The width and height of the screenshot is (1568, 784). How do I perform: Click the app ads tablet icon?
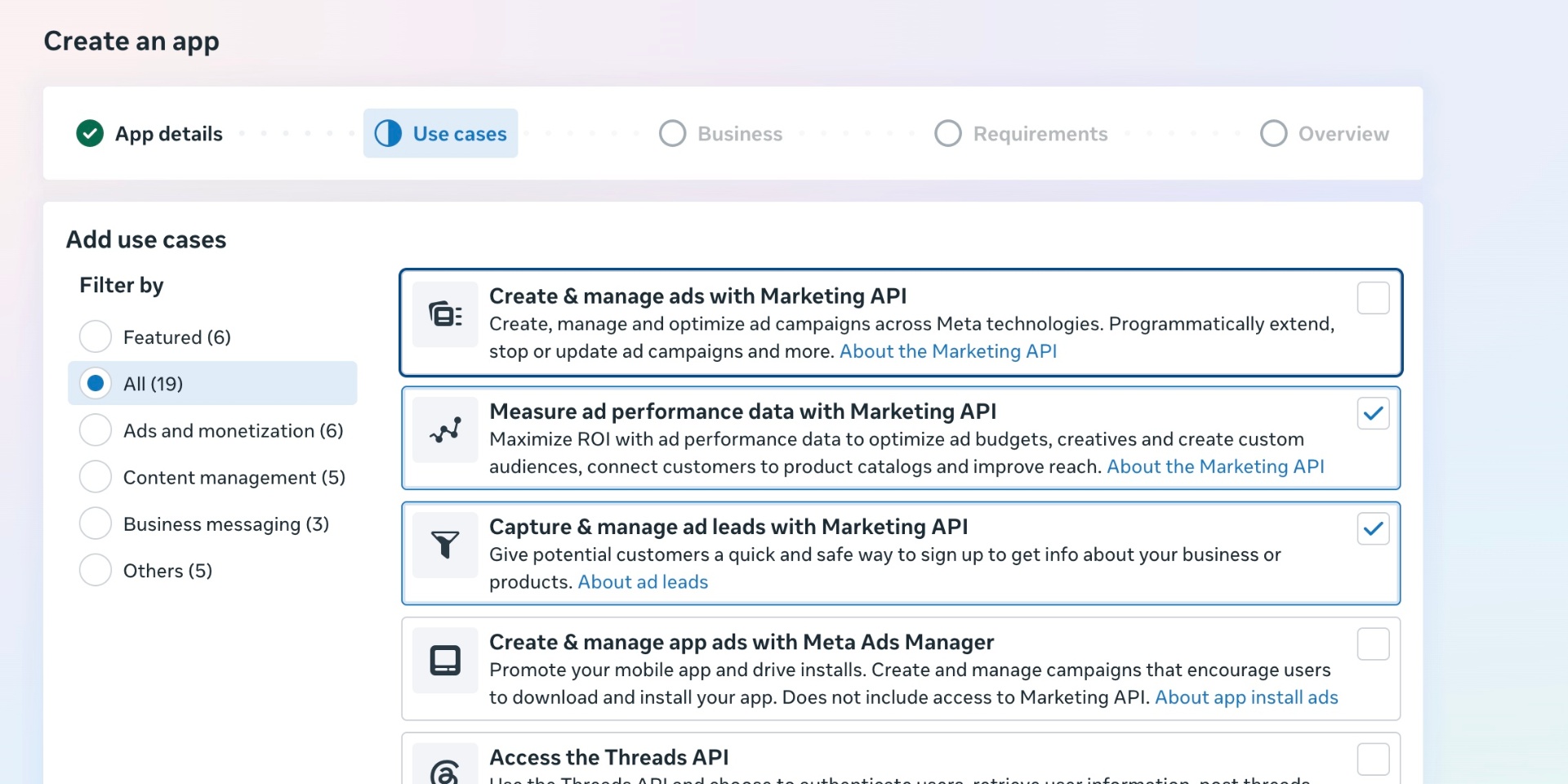[x=445, y=660]
